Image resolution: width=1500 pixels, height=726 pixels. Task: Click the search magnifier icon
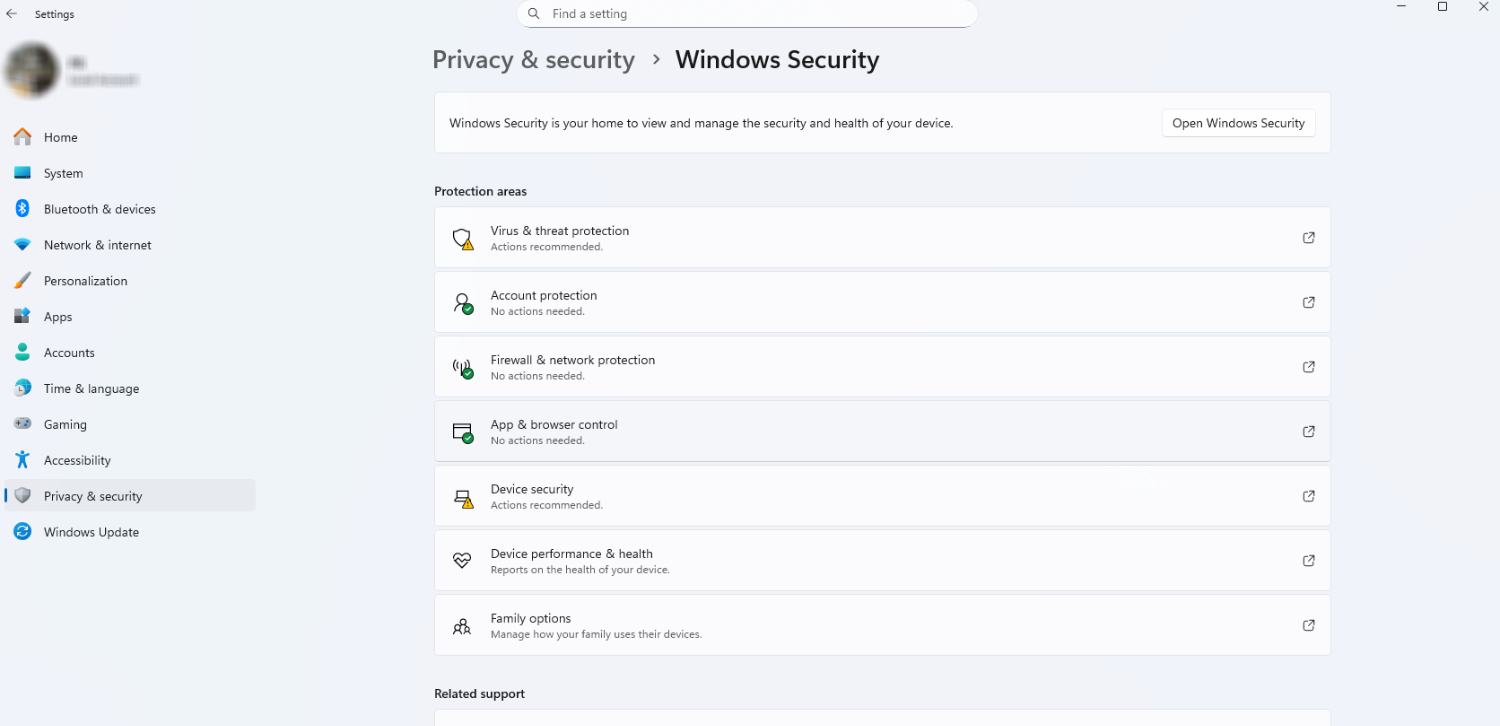(534, 14)
